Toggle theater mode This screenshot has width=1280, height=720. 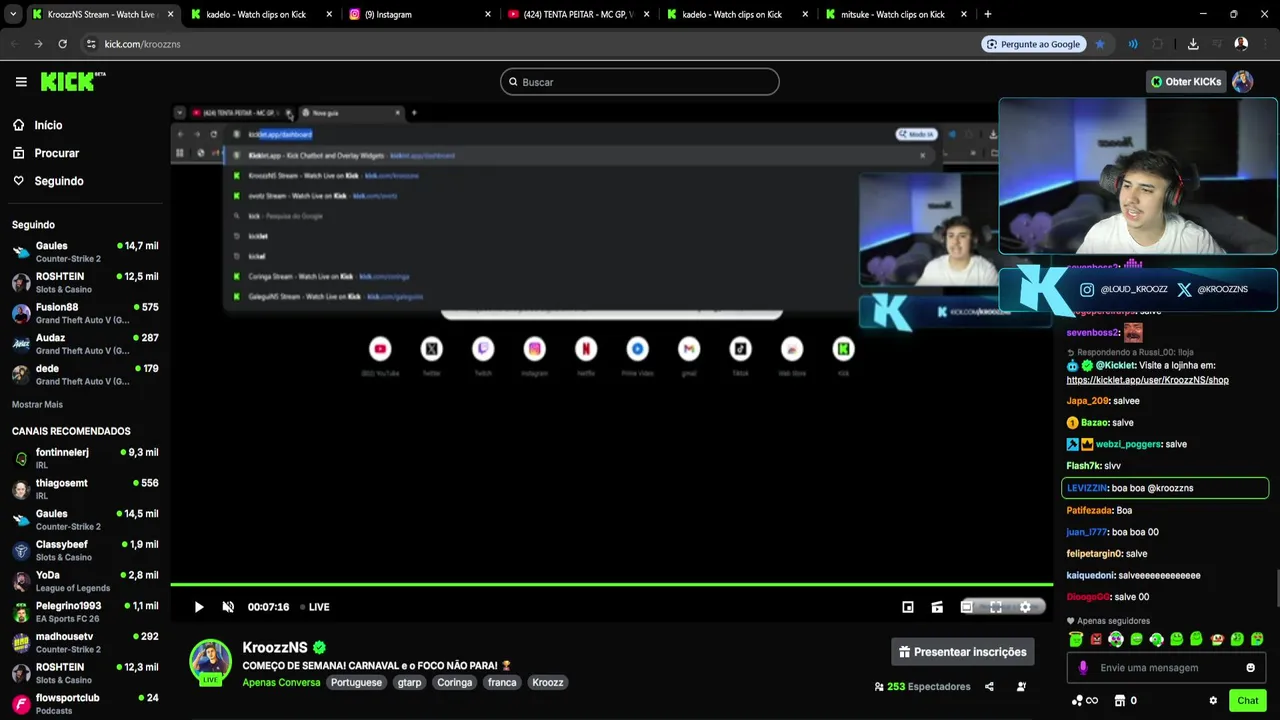pos(966,607)
